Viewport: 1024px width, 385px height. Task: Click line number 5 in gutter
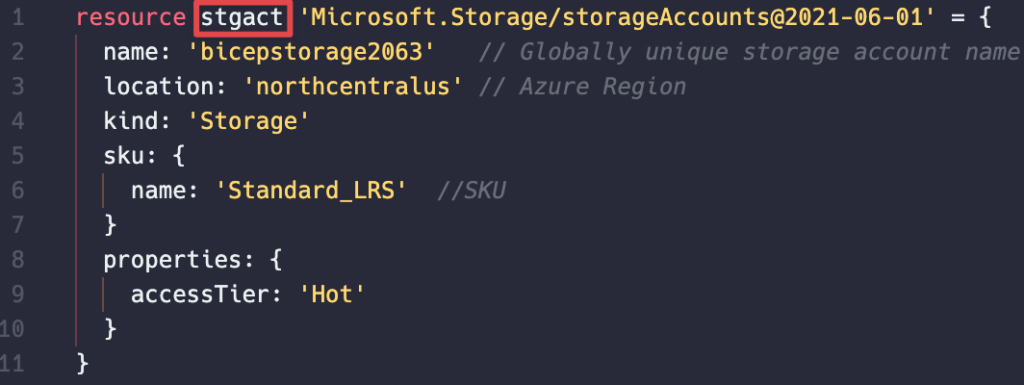coord(18,156)
